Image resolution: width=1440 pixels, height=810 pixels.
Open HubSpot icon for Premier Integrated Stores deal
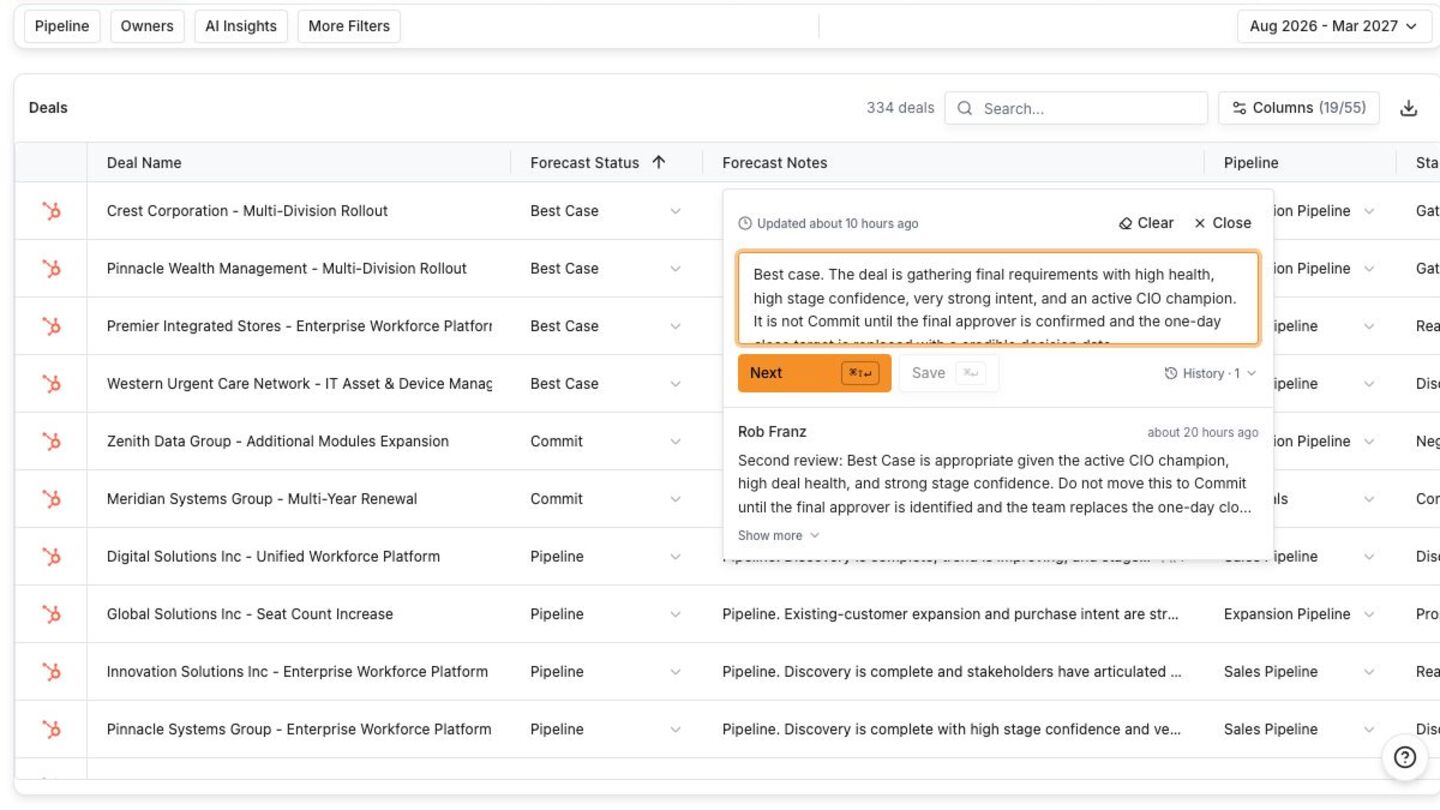point(51,326)
